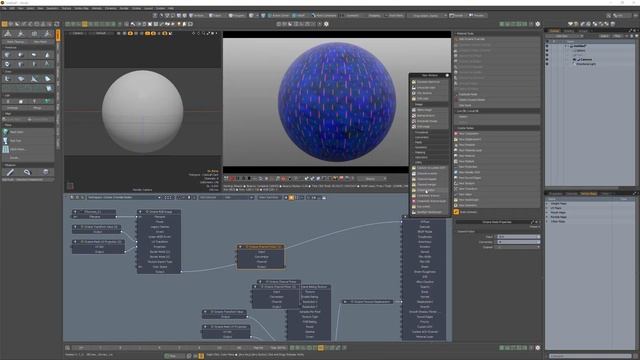Image resolution: width=640 pixels, height=360 pixels.
Task: Open the third field dropdown in the properties panel
Action: [518, 247]
